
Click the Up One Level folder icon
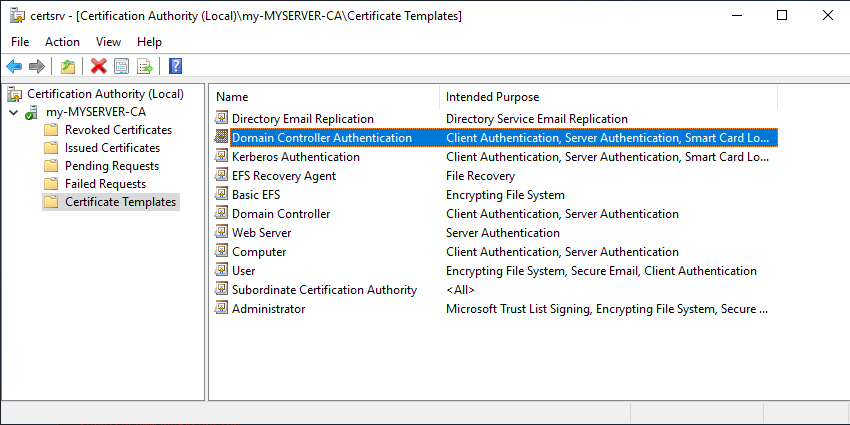point(67,66)
